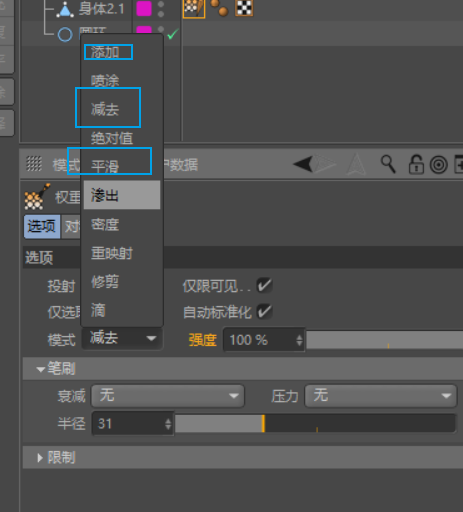
Task: Click the forward arrow in attribute manager
Action: click(325, 164)
